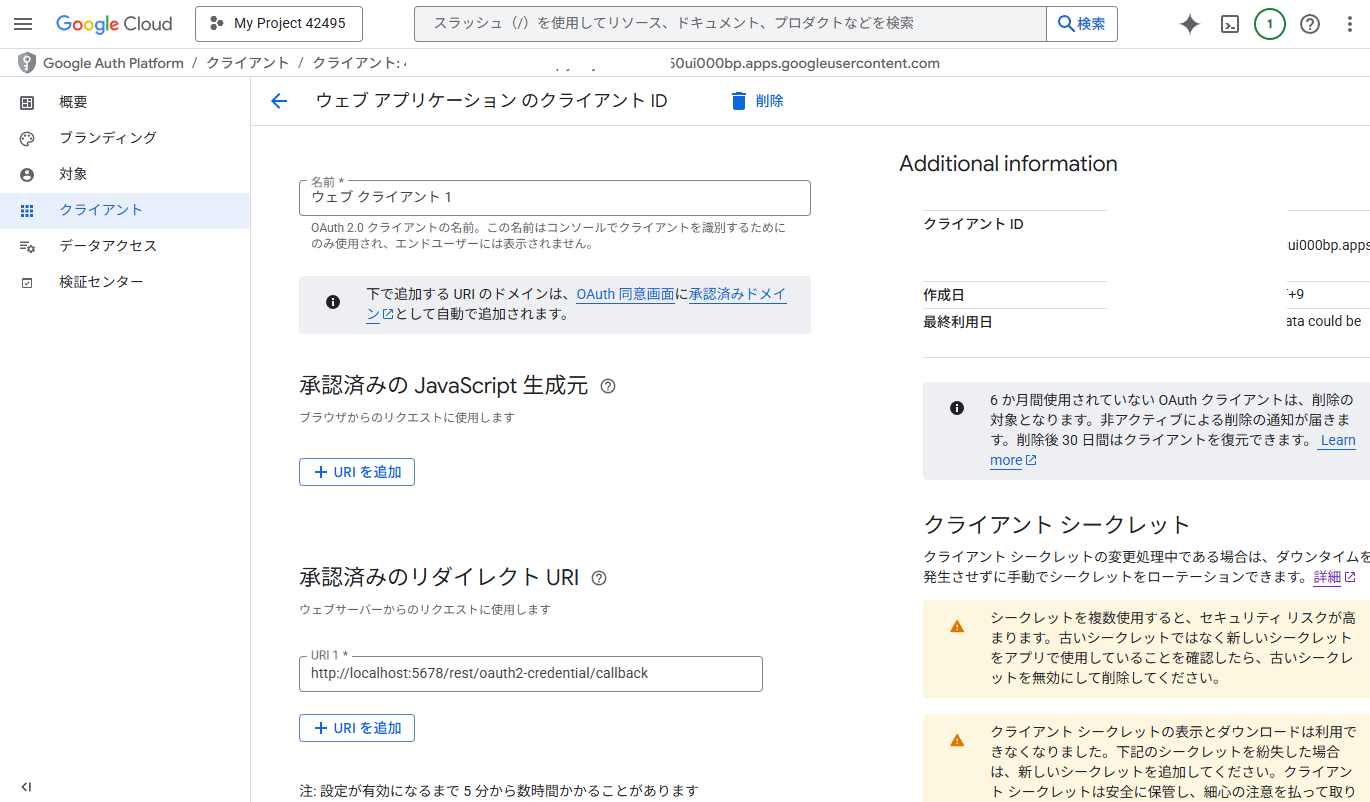1370x802 pixels.
Task: Click the Google Auth Platform shield icon
Action: tap(27, 63)
